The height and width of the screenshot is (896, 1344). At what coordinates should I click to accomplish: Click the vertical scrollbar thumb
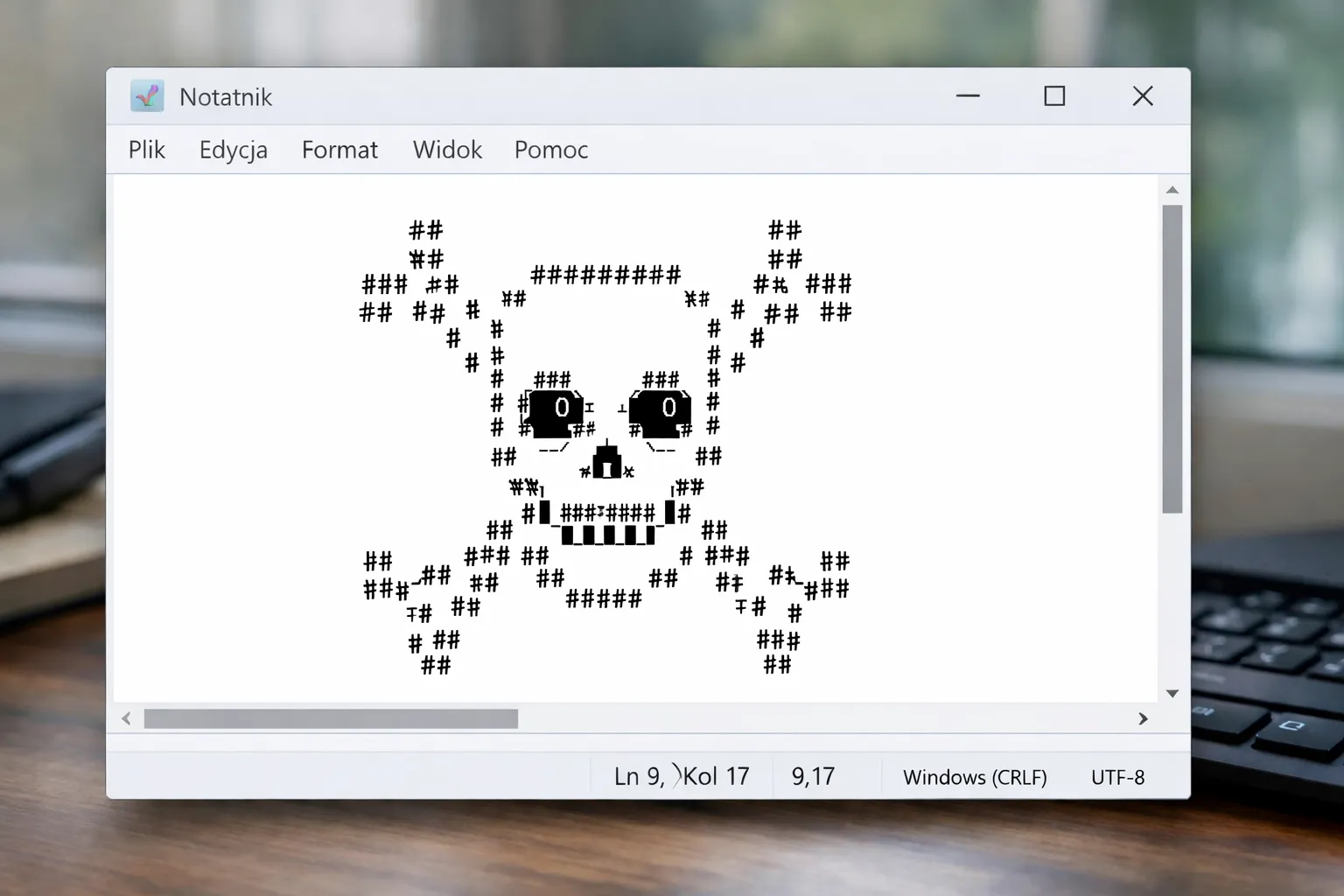pos(1172,359)
